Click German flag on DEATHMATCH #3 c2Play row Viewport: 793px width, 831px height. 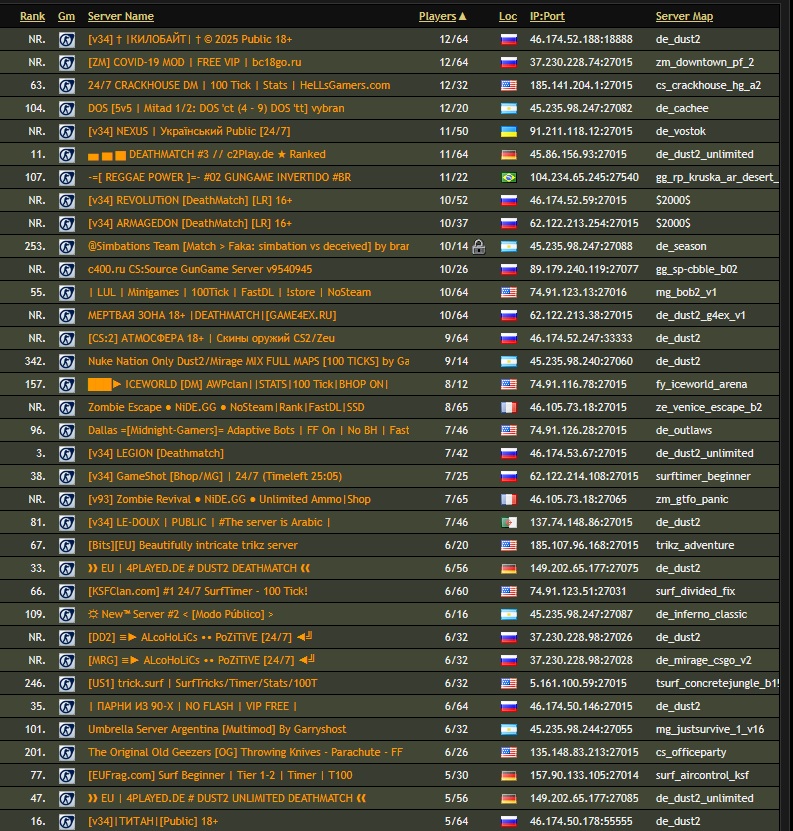[509, 154]
